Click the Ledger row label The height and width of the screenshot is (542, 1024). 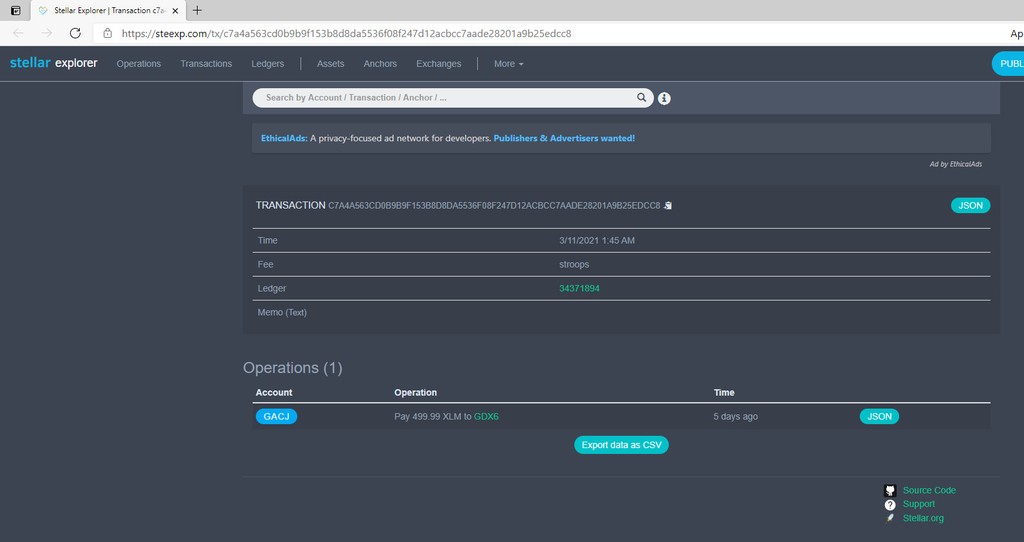(272, 288)
